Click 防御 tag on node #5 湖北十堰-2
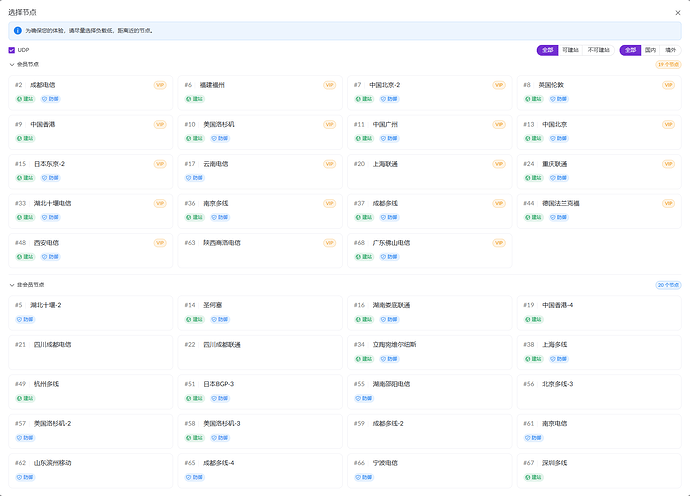690x496 pixels. (26, 320)
